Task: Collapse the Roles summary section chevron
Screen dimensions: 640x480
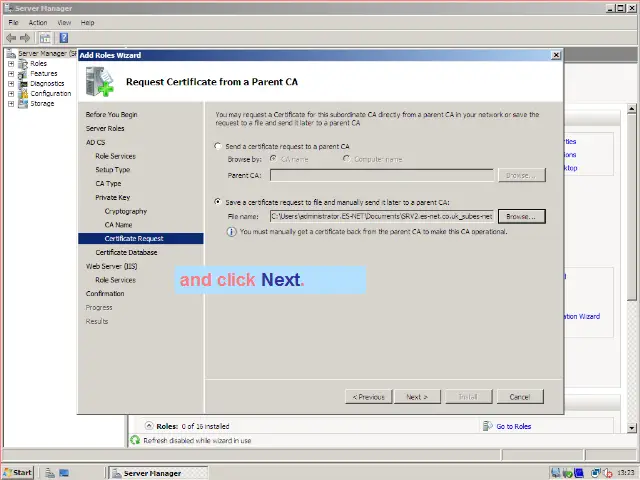Action: [149, 426]
